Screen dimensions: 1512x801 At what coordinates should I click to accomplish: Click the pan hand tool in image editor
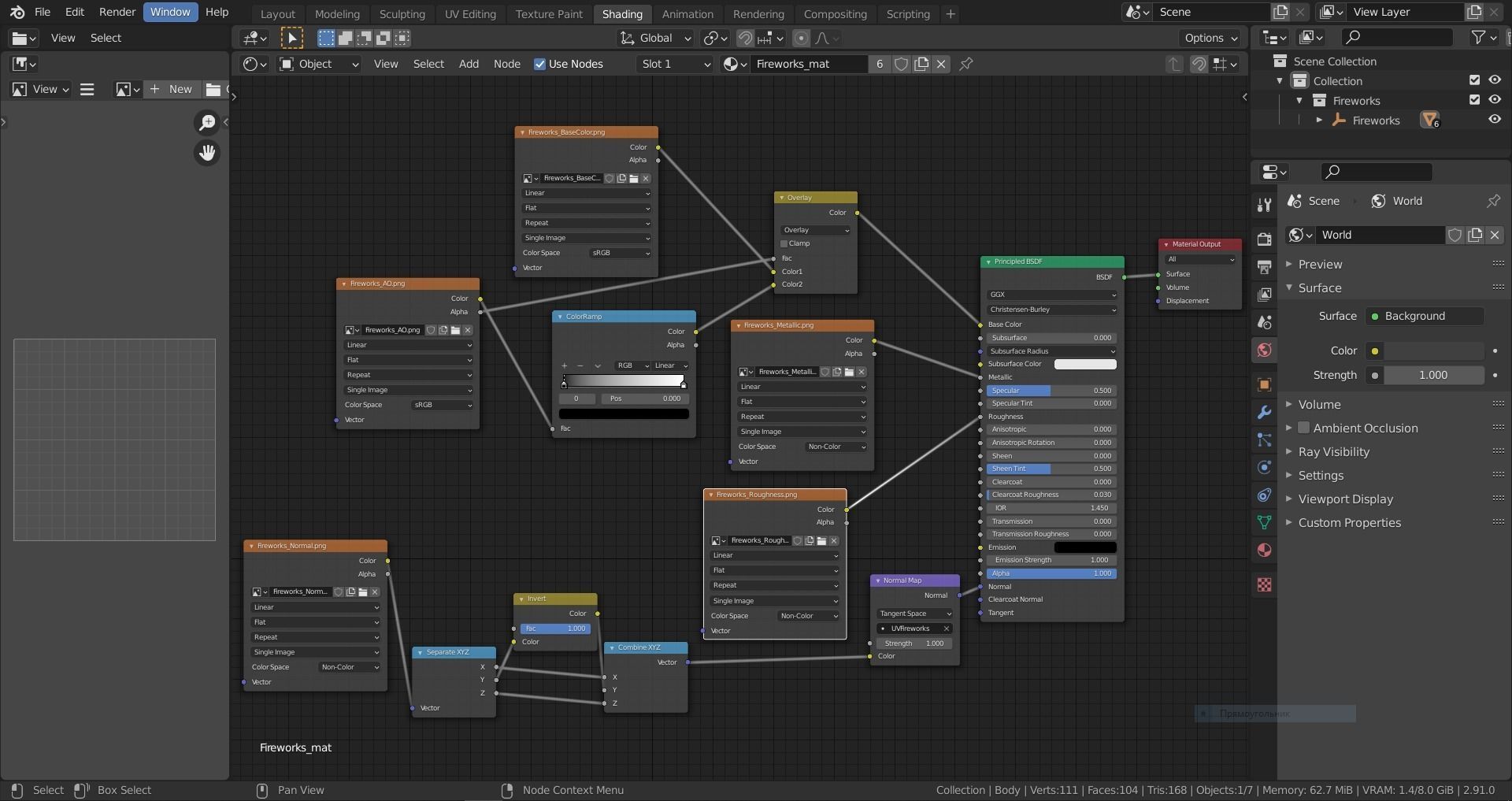(207, 153)
